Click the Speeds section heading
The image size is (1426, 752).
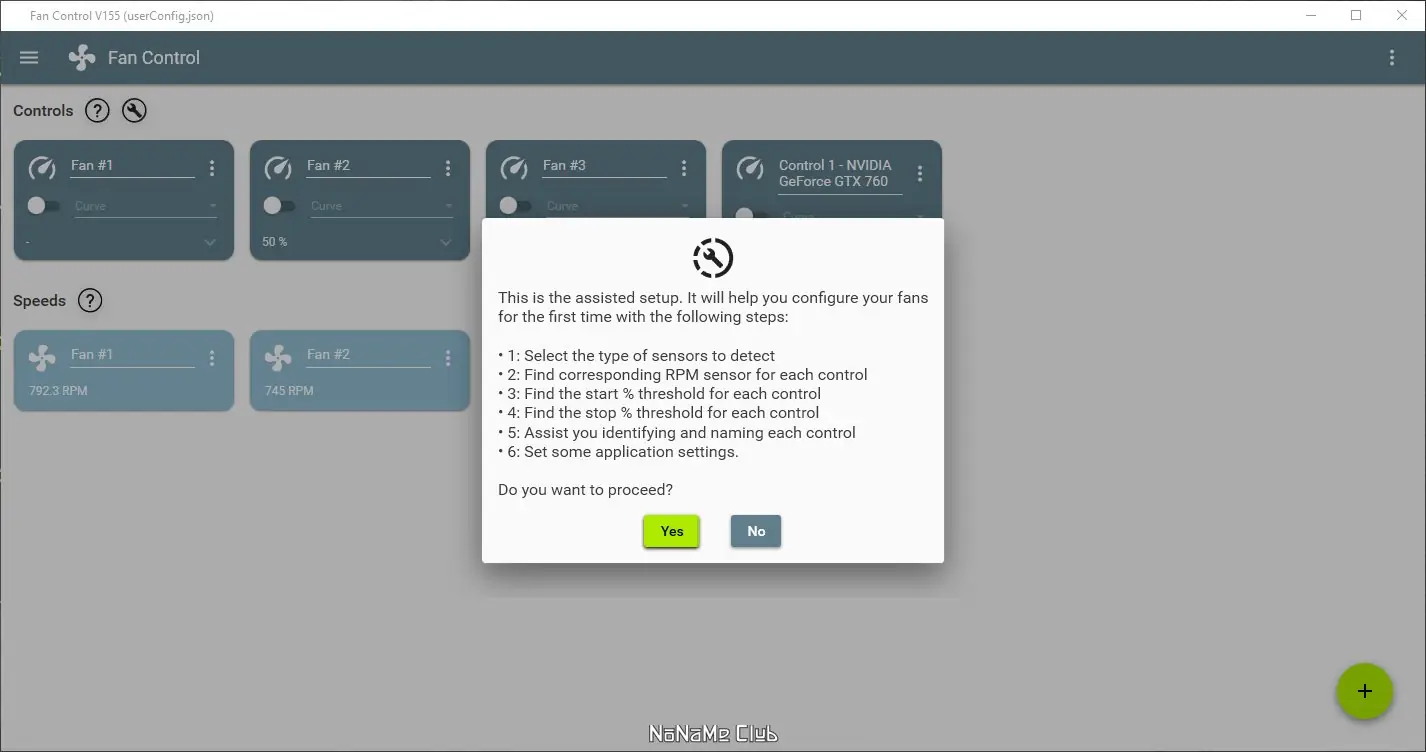click(39, 301)
